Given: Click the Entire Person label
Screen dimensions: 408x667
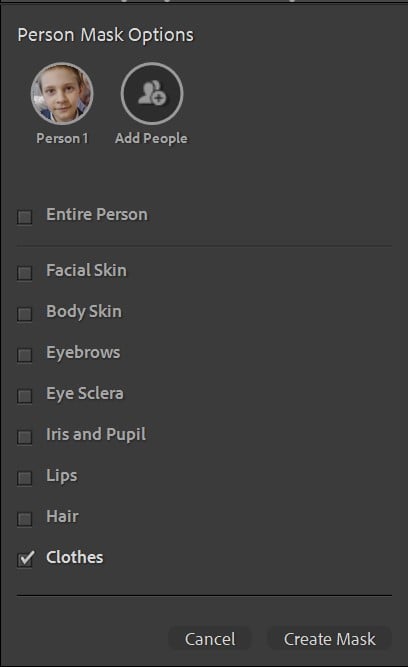Looking at the screenshot, I should [x=97, y=214].
